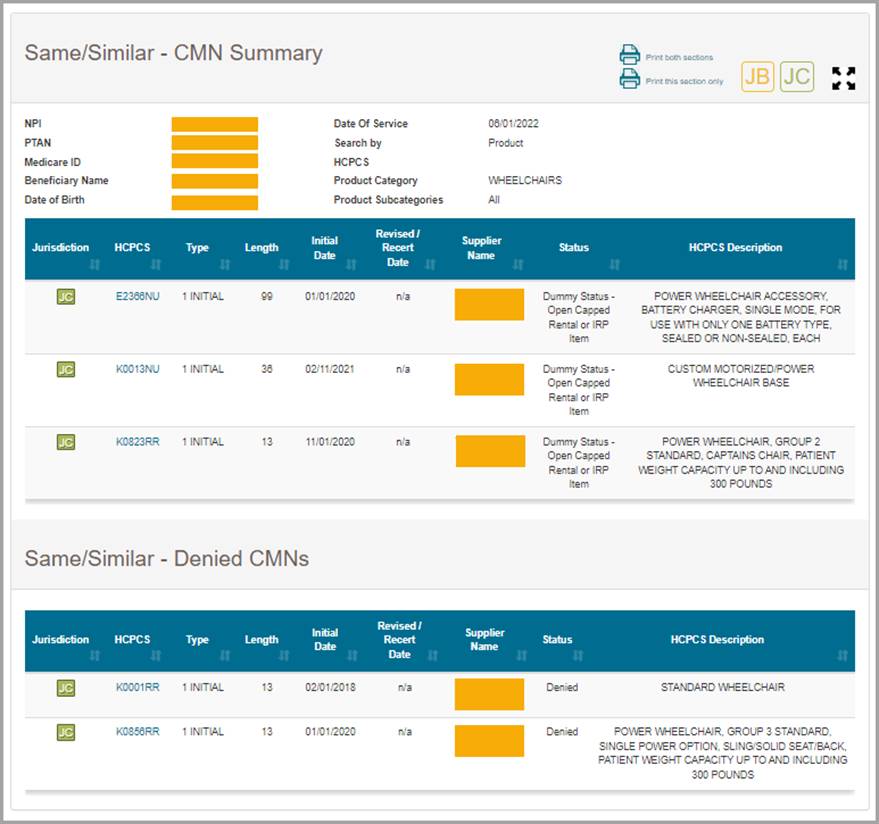Sort Denied CMNs by Length column
This screenshot has width=879, height=824.
click(x=261, y=640)
